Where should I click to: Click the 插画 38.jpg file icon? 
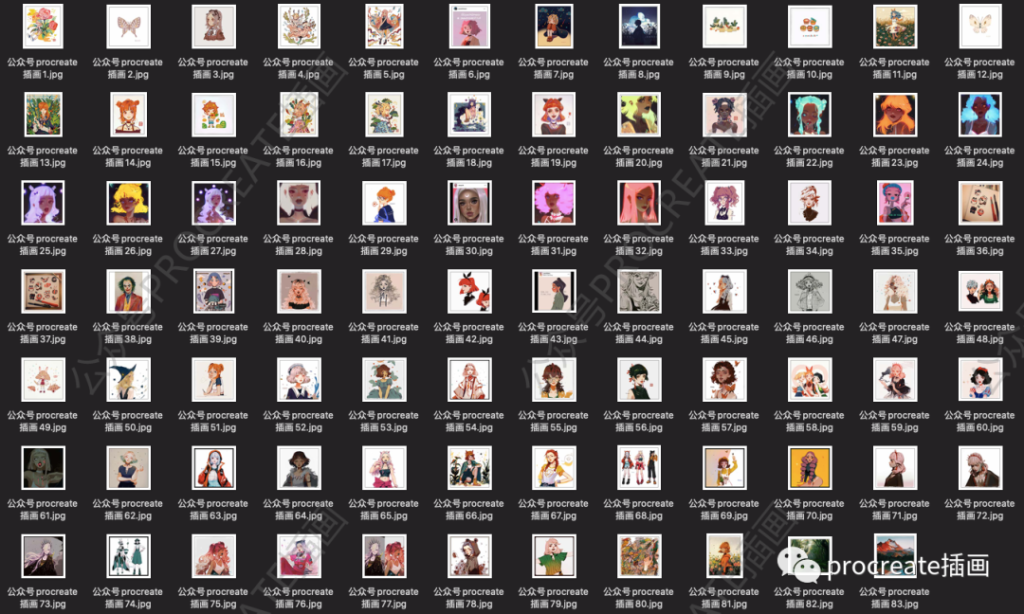coord(128,291)
